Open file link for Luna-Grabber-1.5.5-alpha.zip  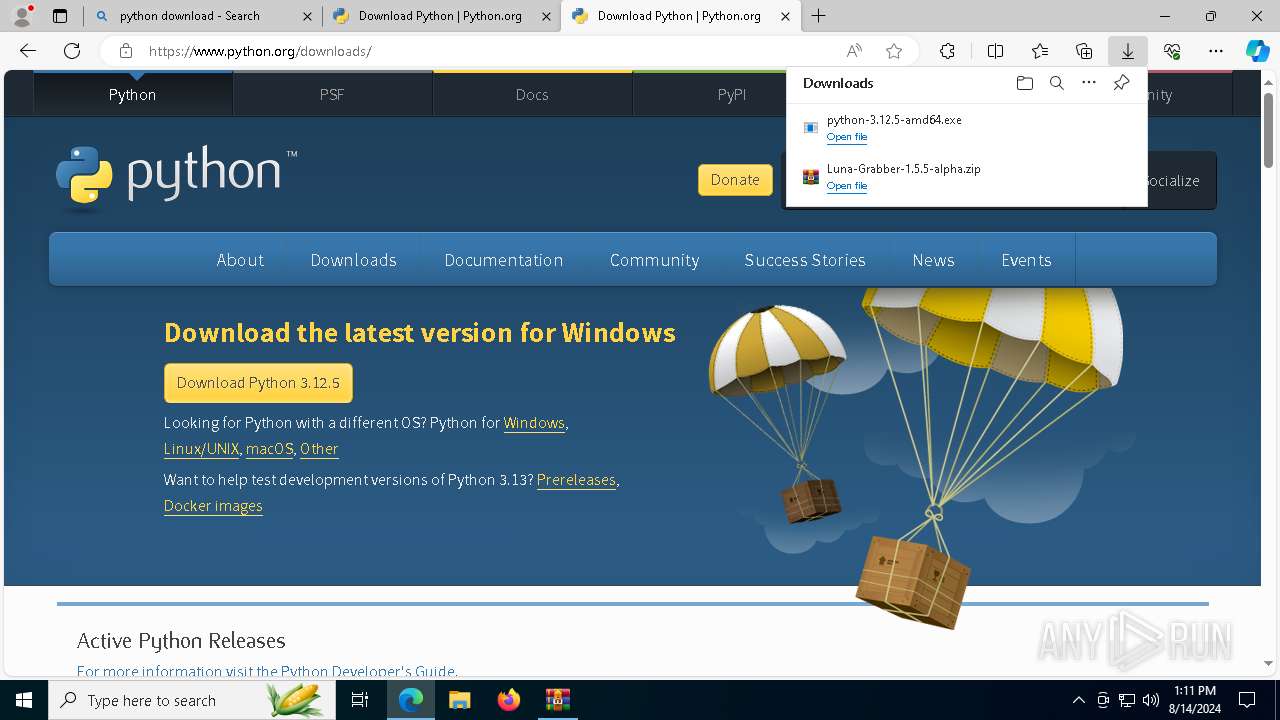coord(847,186)
